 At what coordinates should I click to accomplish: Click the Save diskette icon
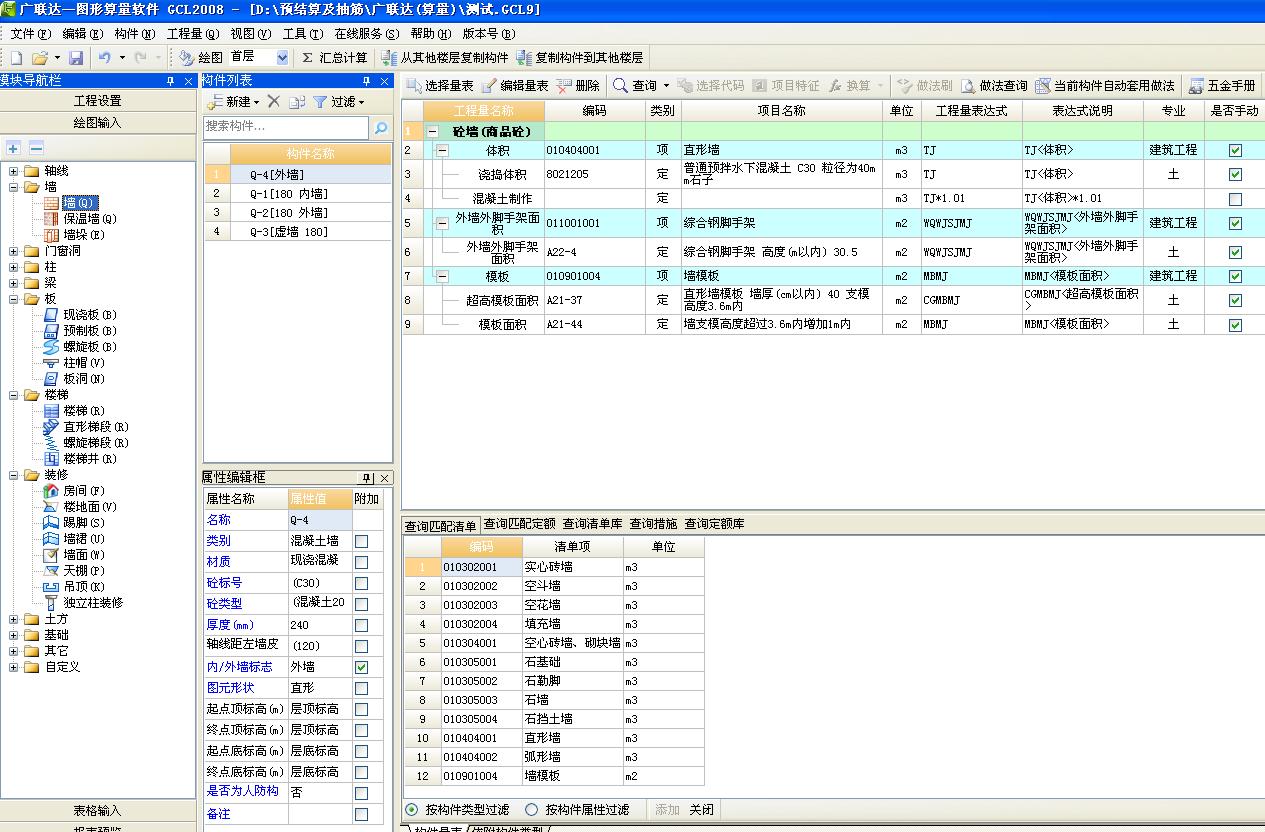click(x=76, y=58)
